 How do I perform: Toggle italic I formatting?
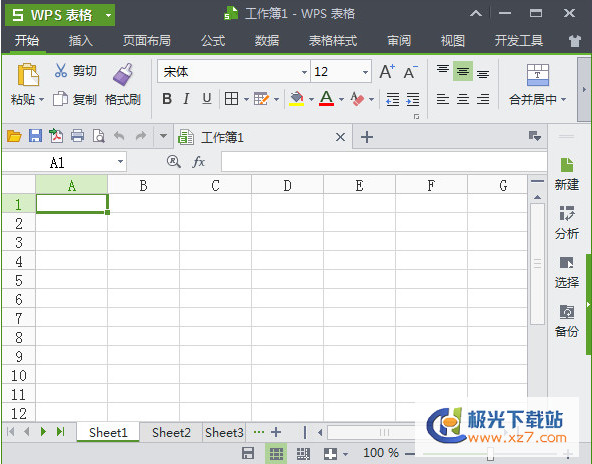click(x=186, y=99)
